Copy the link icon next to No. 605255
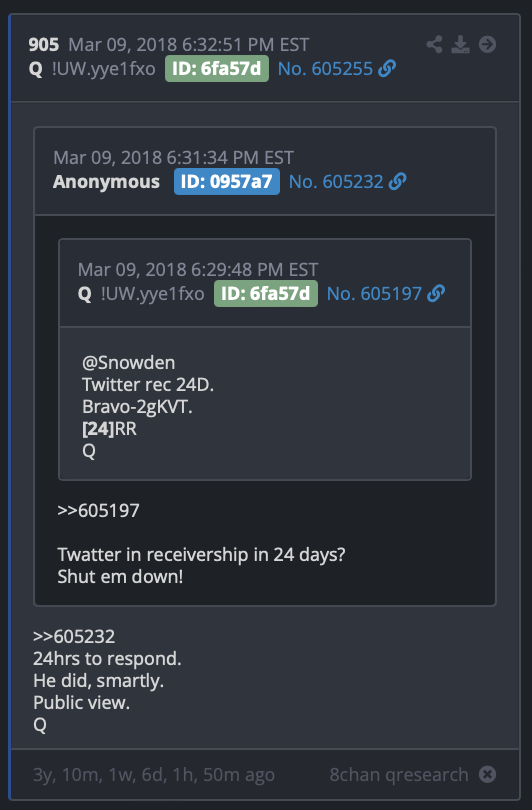The height and width of the screenshot is (810, 532). click(387, 68)
